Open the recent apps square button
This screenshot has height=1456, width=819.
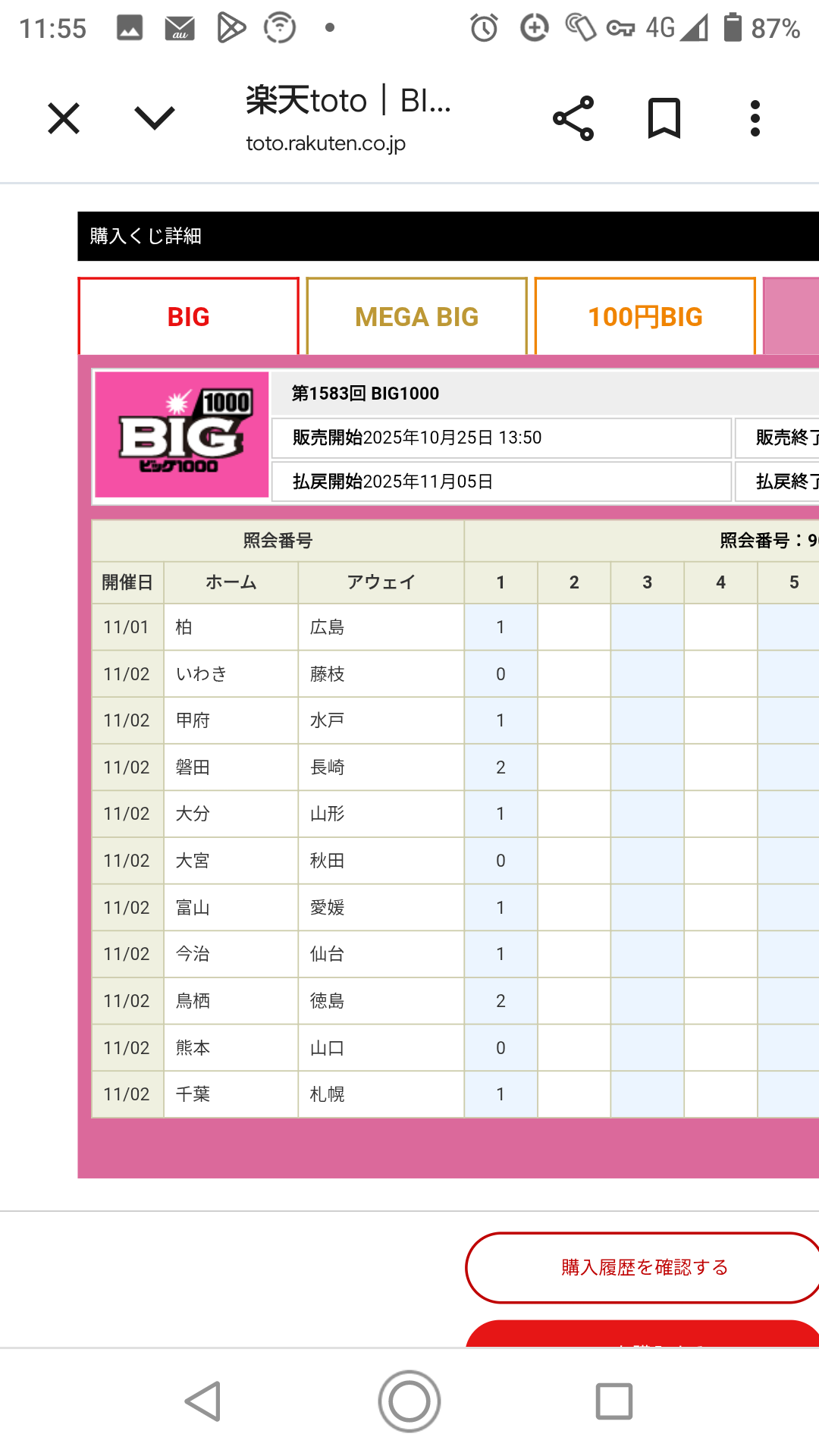point(613,1401)
